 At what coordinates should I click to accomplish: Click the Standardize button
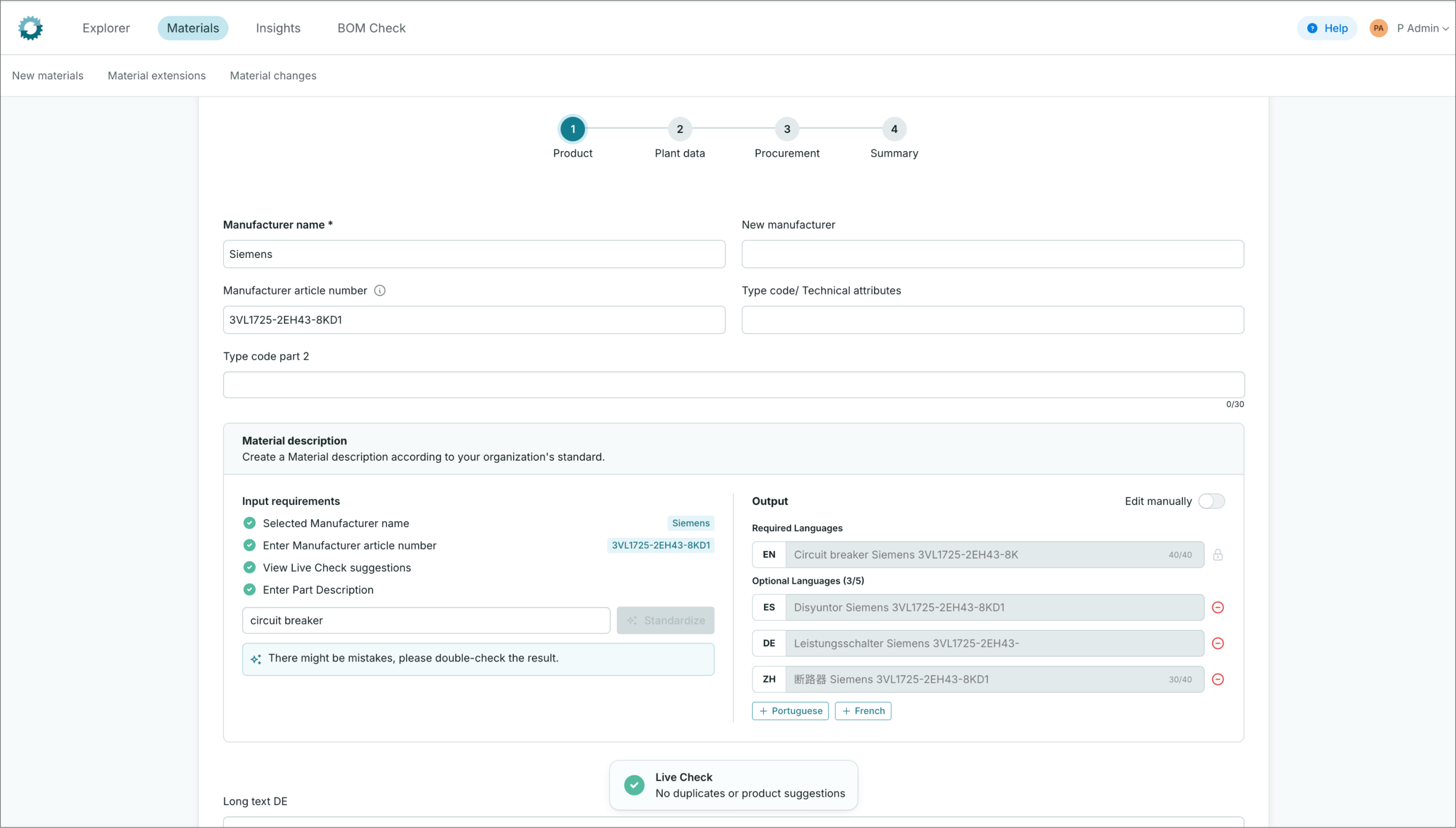pos(665,621)
